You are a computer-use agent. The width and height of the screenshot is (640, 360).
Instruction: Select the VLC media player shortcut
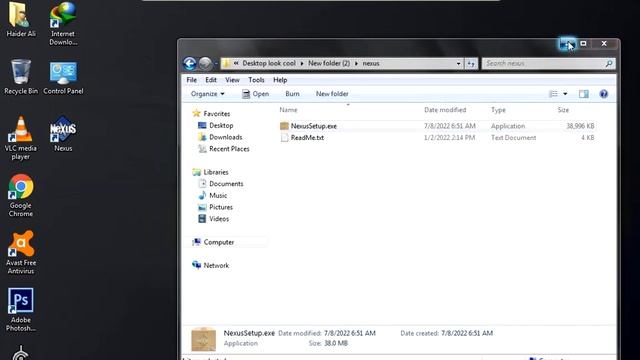click(x=20, y=138)
